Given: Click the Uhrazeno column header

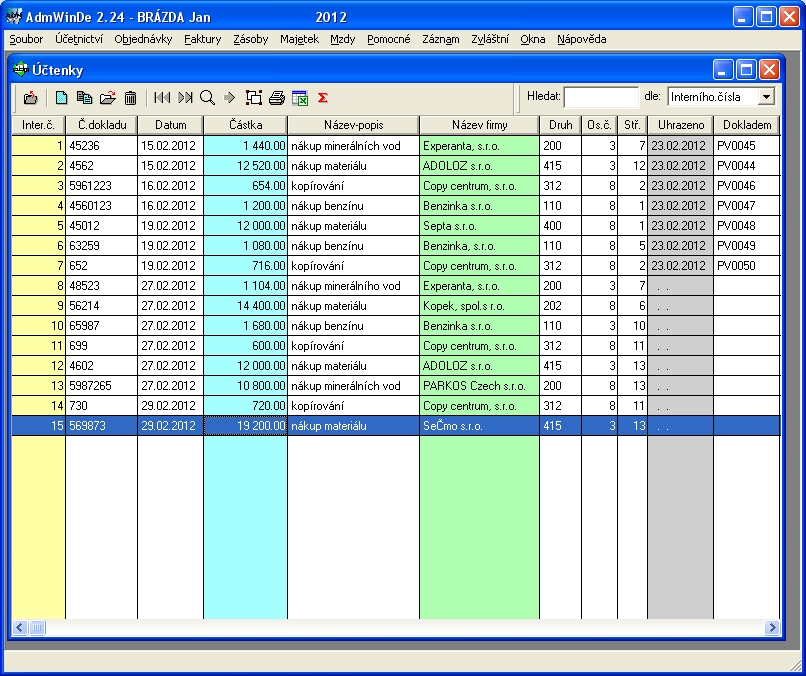Looking at the screenshot, I should [x=681, y=125].
